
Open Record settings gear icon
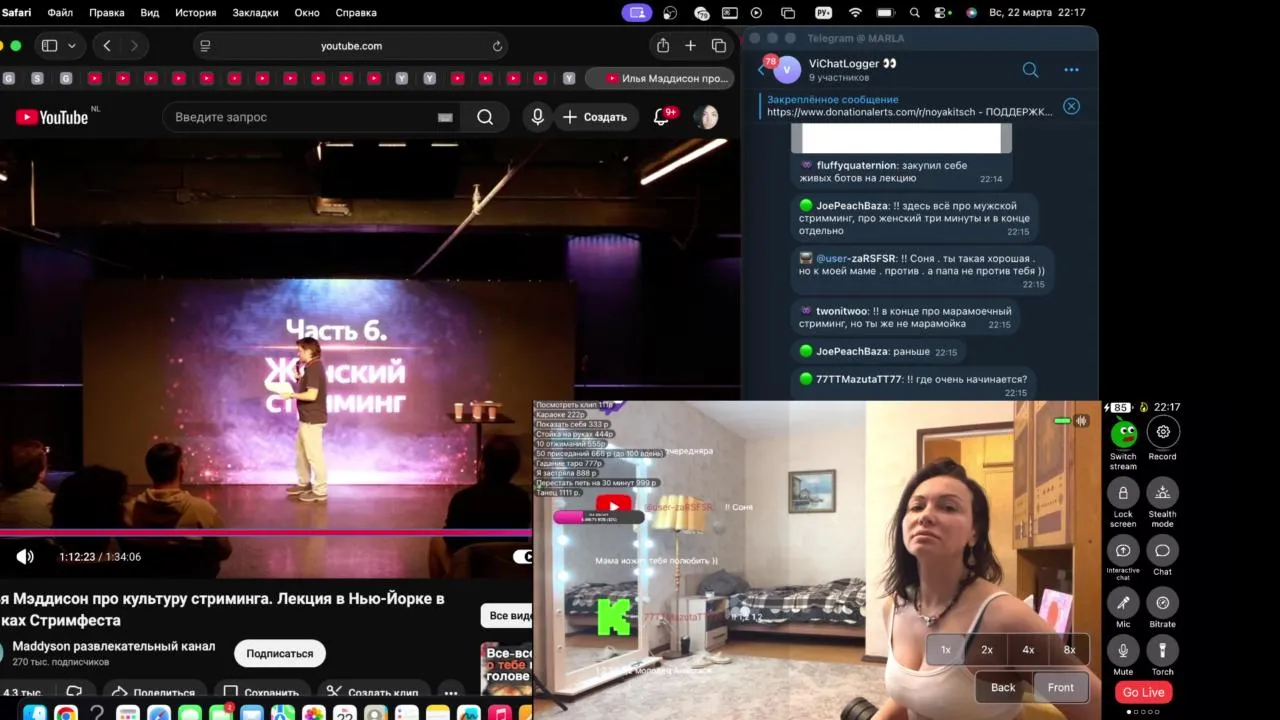click(1163, 432)
